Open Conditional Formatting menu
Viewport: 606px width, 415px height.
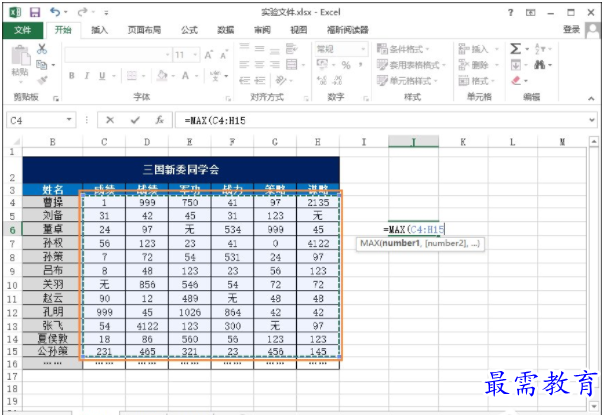pyautogui.click(x=403, y=49)
